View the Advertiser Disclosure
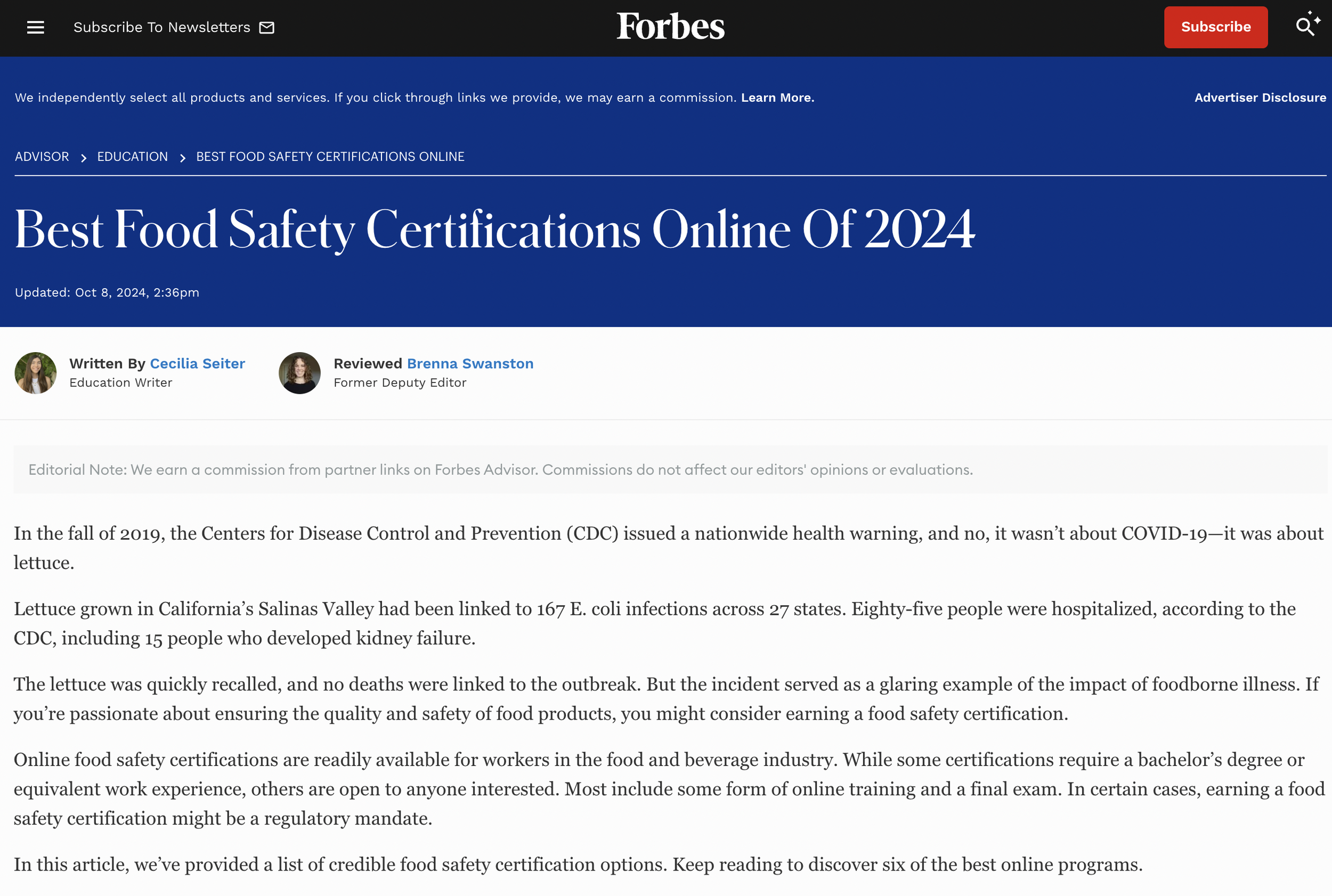Viewport: 1332px width, 896px height. pyautogui.click(x=1260, y=97)
